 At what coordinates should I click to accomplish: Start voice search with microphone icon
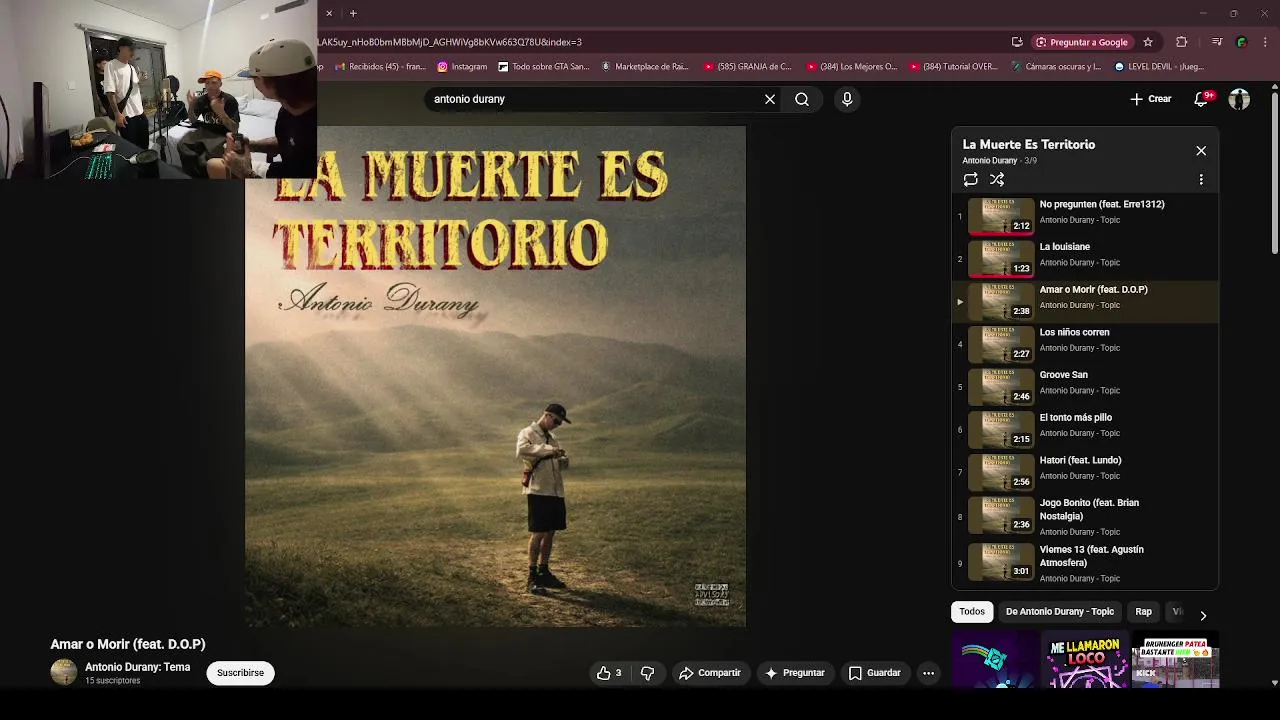coord(847,99)
